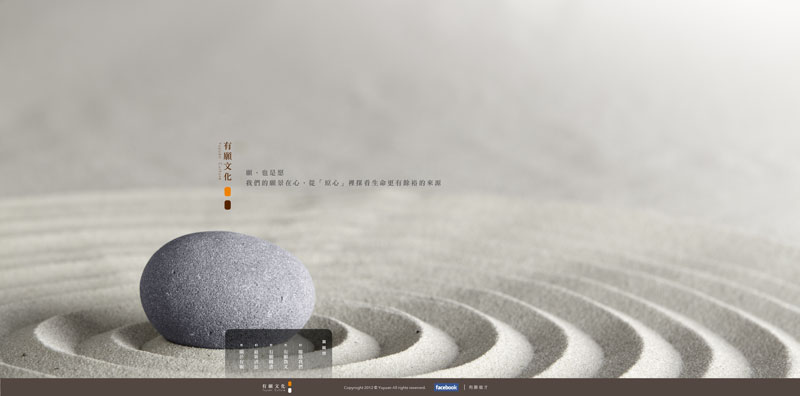Click the small orange seal in the footer logo

coord(290,384)
